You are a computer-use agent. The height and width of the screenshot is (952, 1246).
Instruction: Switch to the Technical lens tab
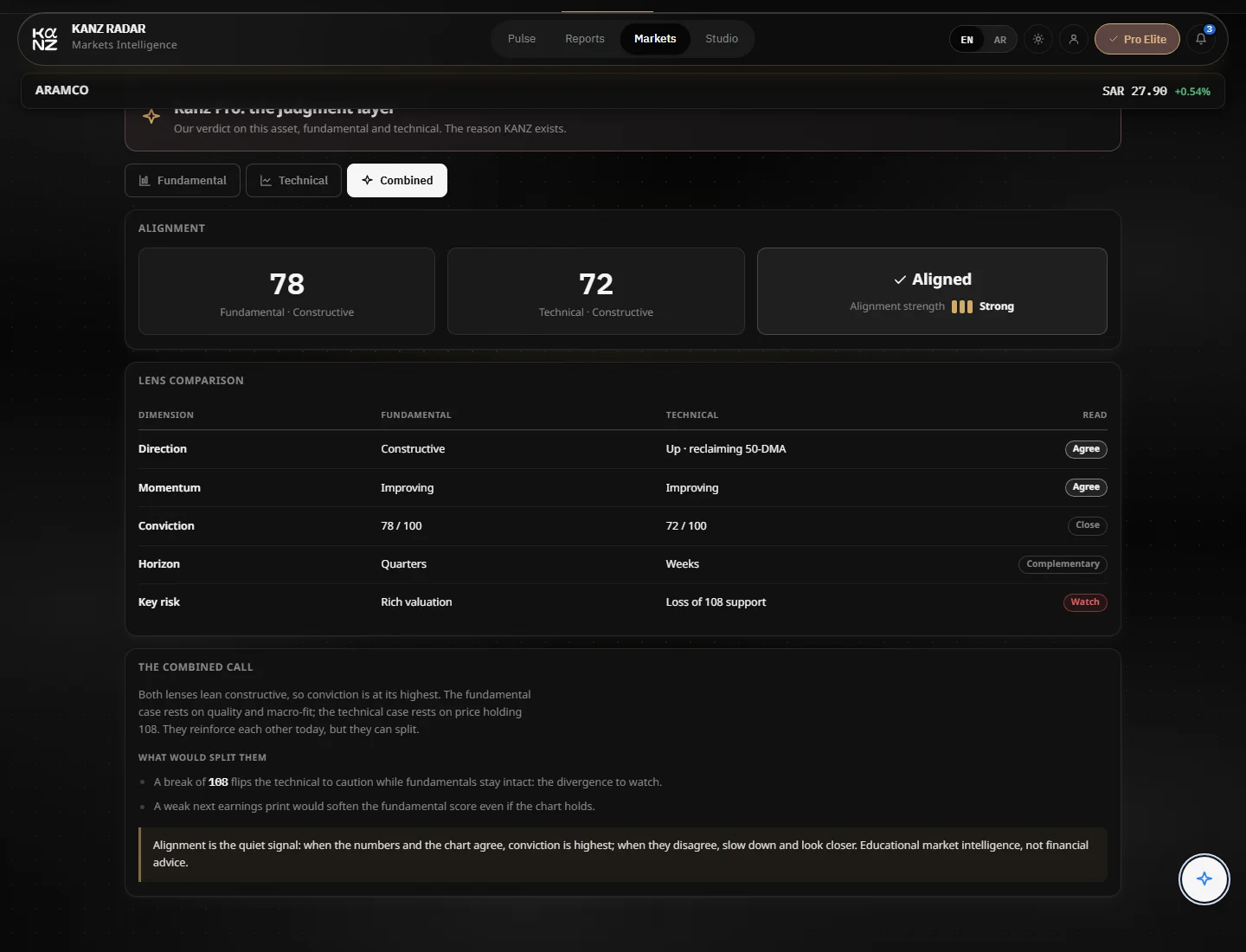294,181
